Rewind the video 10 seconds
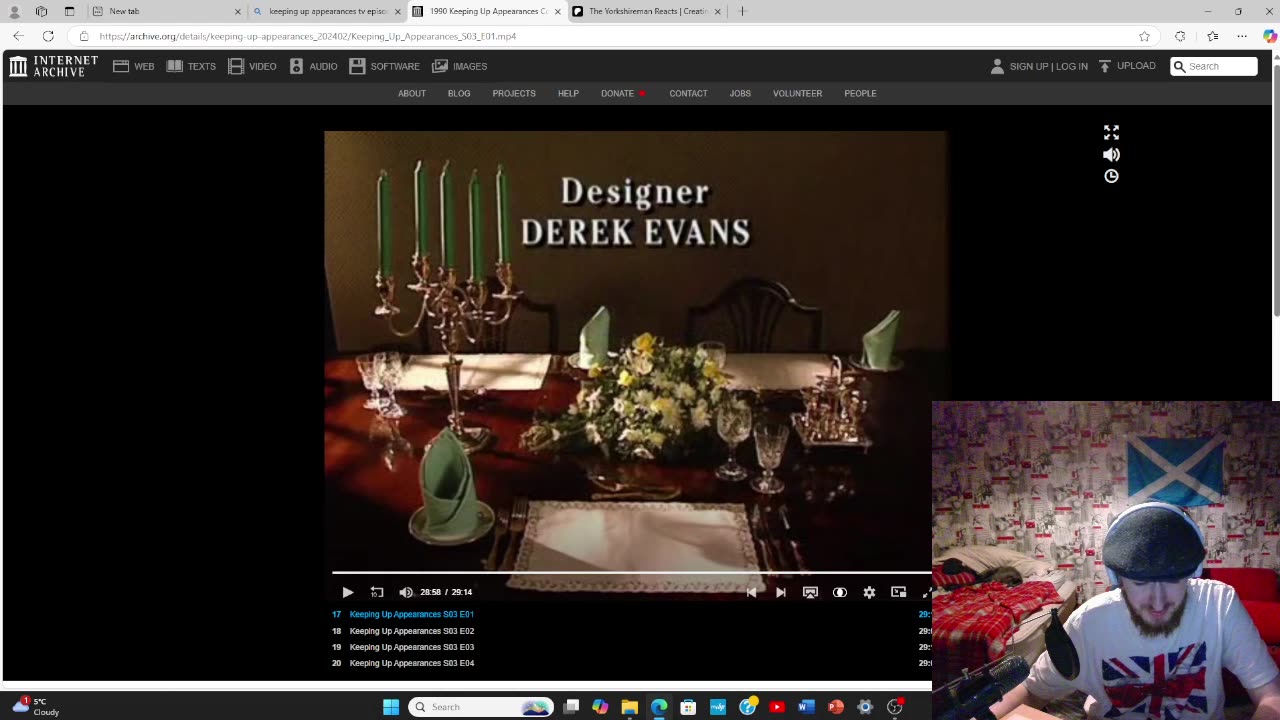Viewport: 1280px width, 720px height. (377, 592)
